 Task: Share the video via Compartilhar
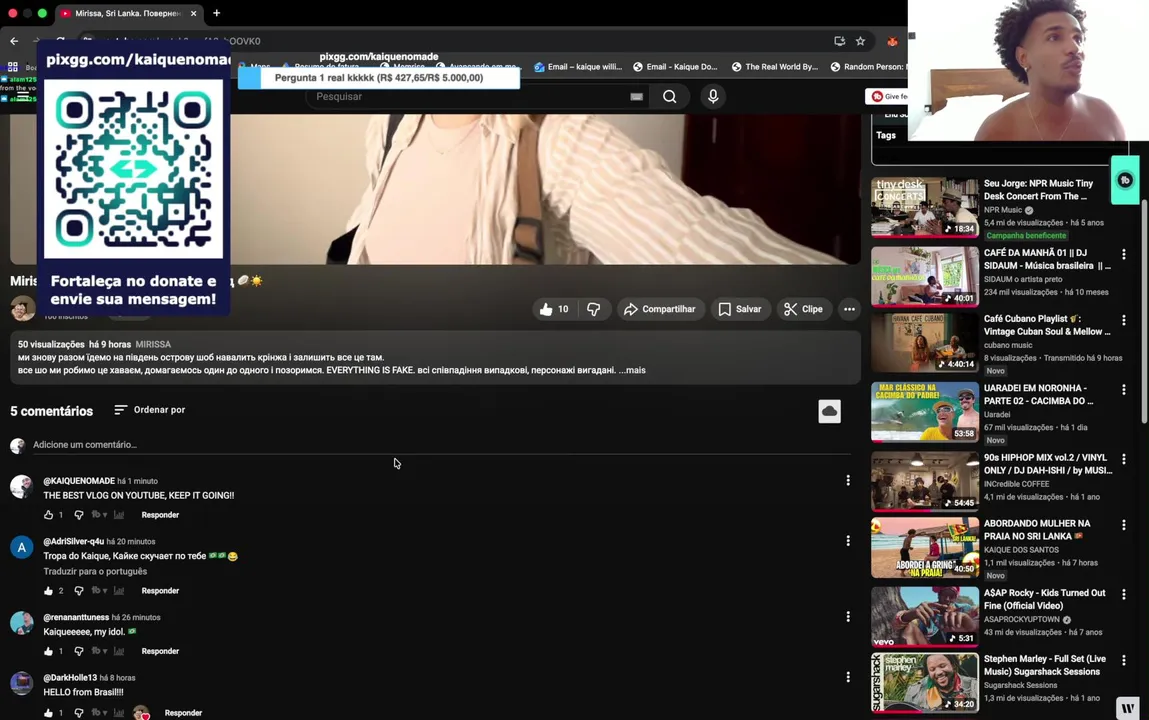(661, 309)
